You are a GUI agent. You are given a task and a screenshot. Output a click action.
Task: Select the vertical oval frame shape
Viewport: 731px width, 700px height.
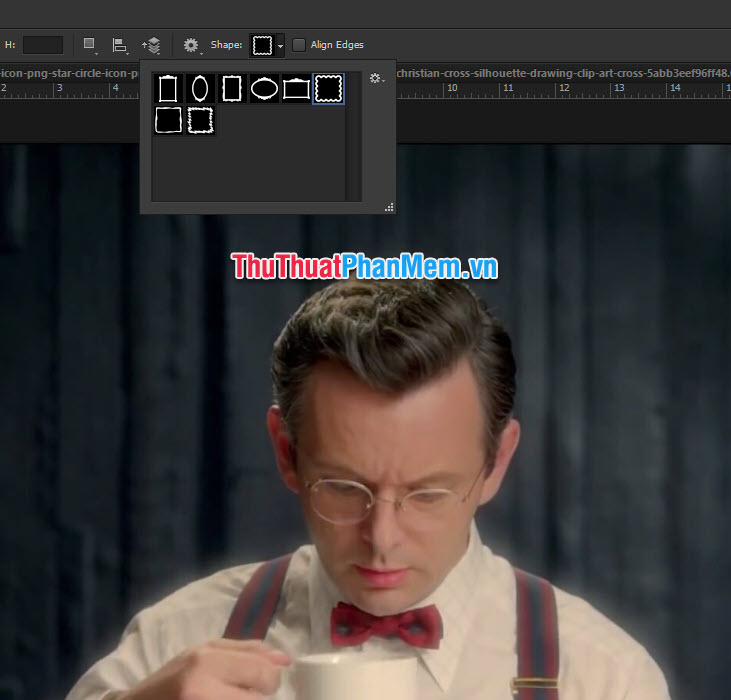[x=200, y=89]
